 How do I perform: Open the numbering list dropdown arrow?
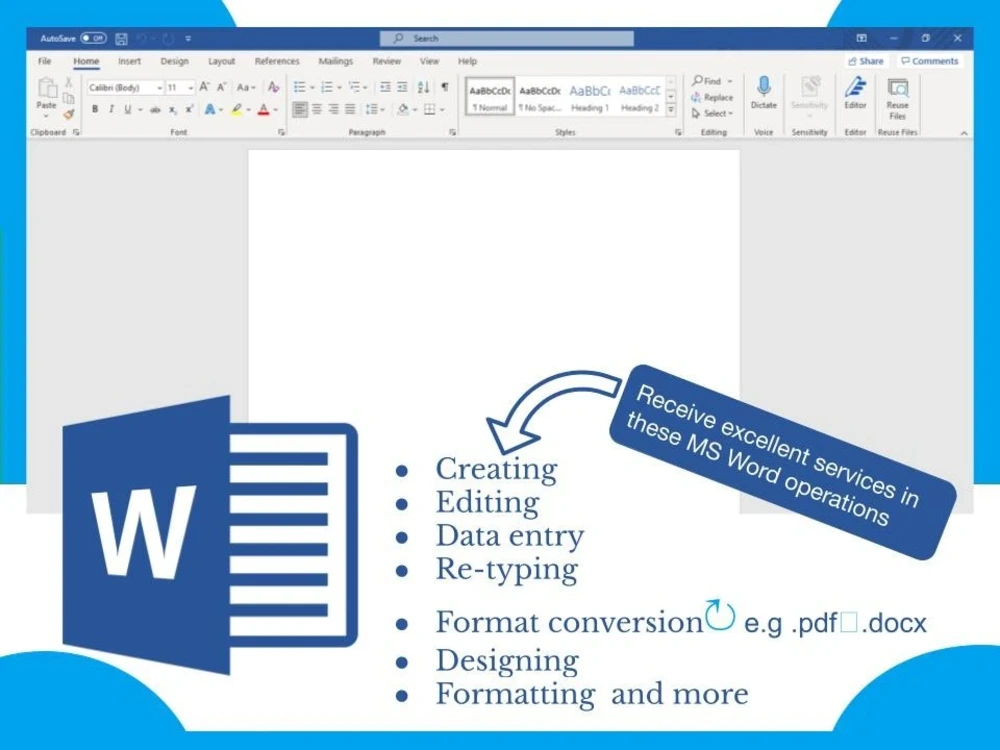[339, 87]
